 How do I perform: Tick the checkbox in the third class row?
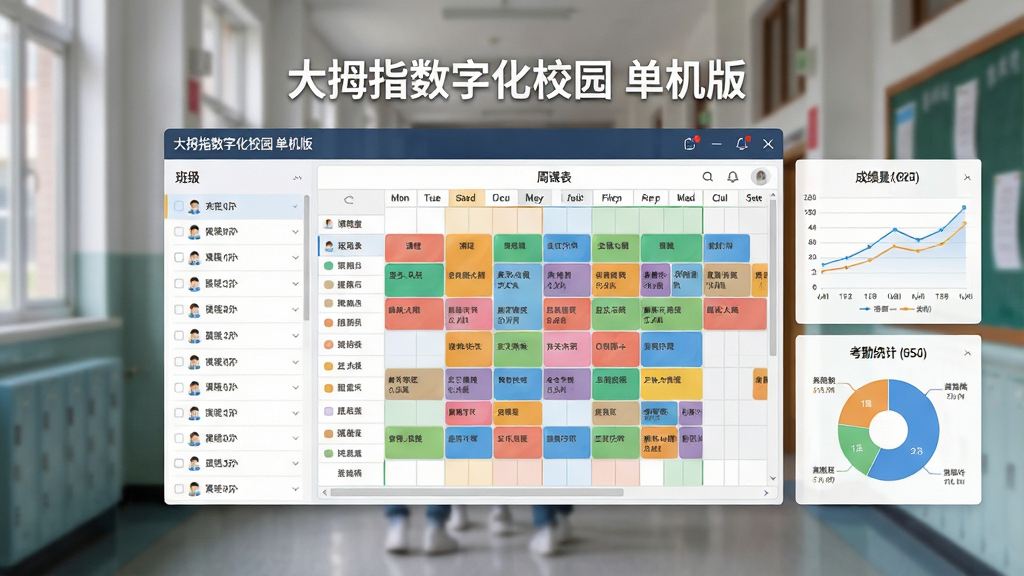click(x=178, y=257)
